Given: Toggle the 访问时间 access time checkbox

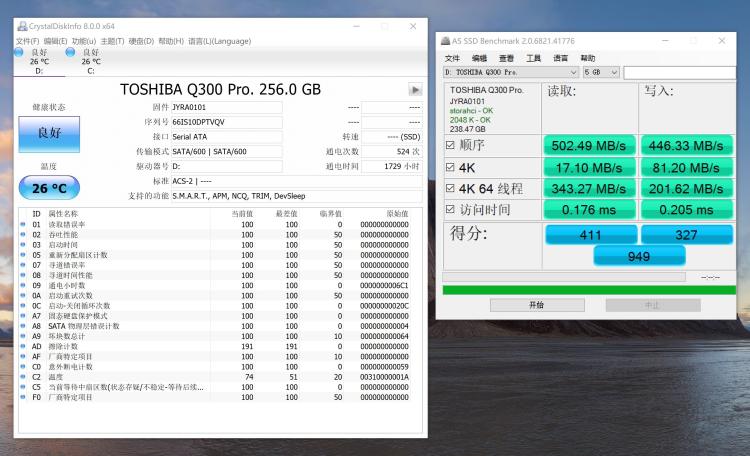Looking at the screenshot, I should click(450, 209).
